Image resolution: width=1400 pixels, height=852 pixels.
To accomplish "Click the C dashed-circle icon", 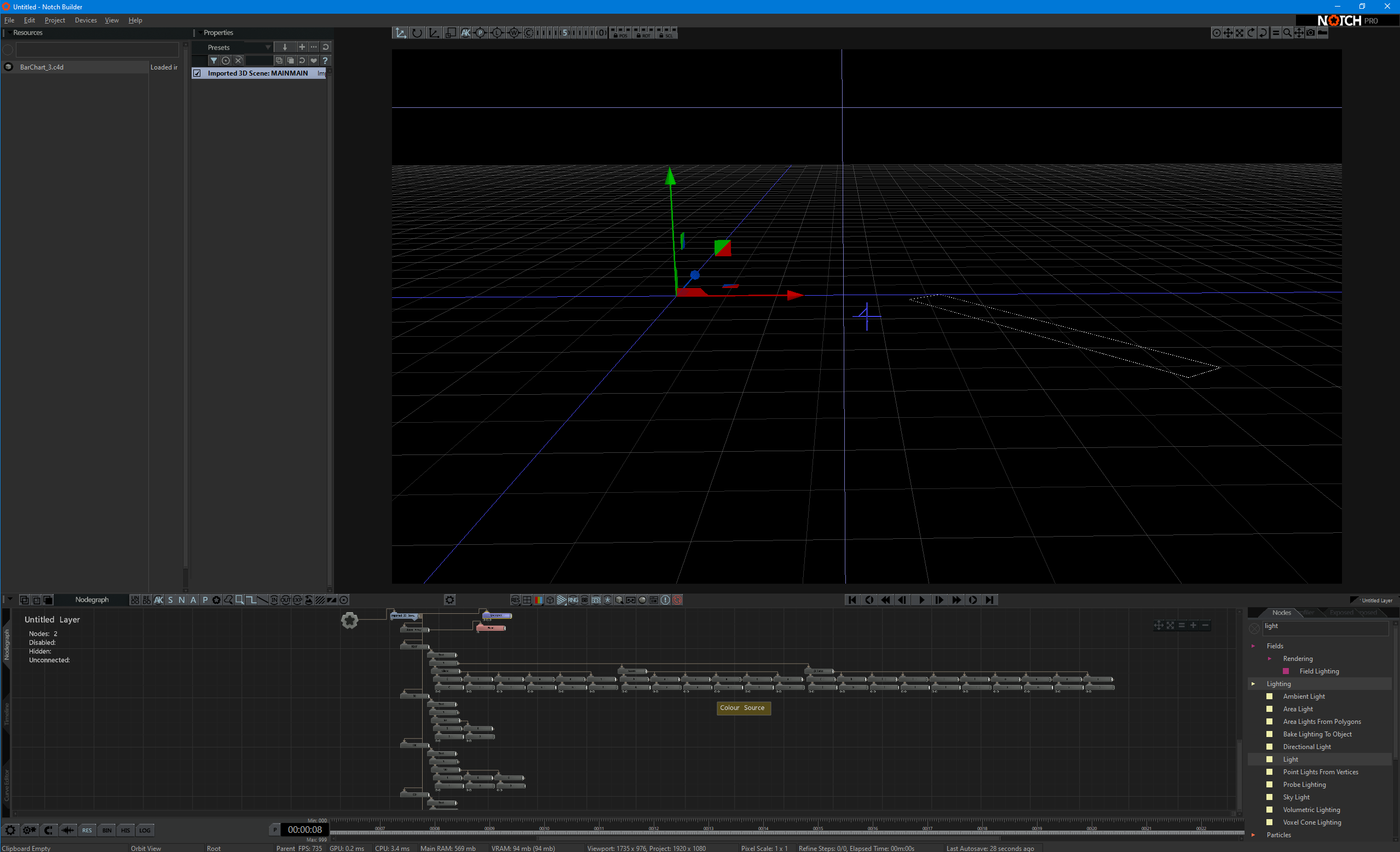I will tap(528, 33).
